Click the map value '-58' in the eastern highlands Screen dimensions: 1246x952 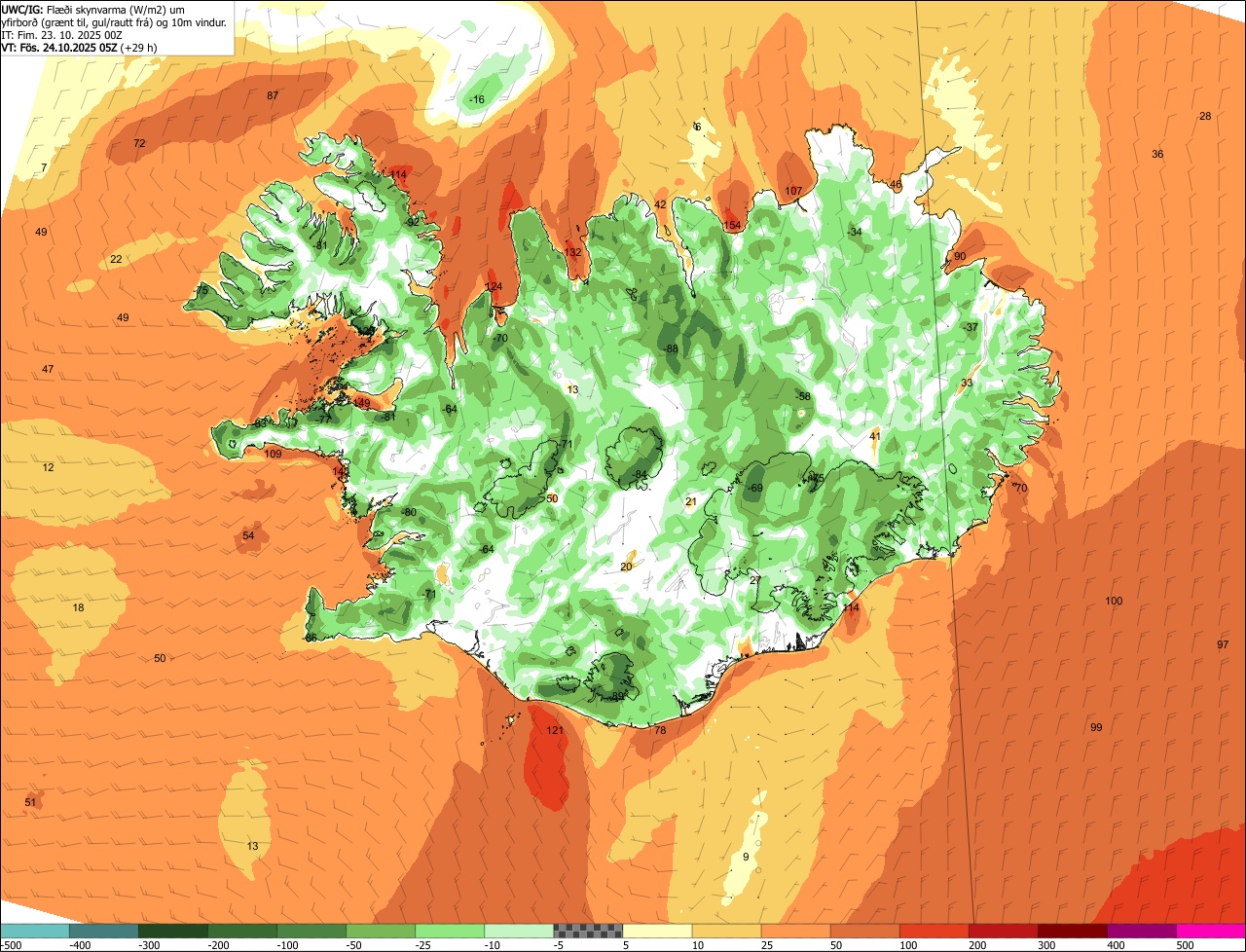[802, 396]
